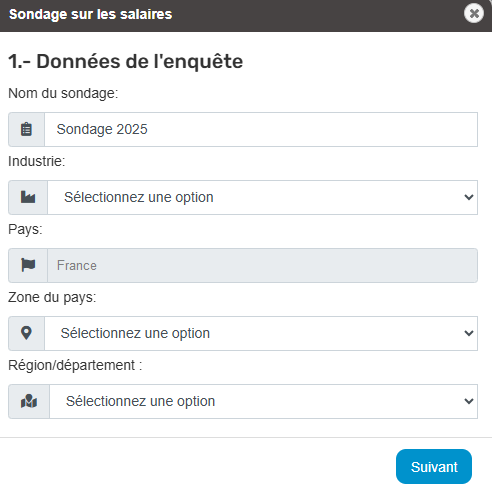Click the "Région/département :" label
Screen dimensions: 492x485
[75, 365]
